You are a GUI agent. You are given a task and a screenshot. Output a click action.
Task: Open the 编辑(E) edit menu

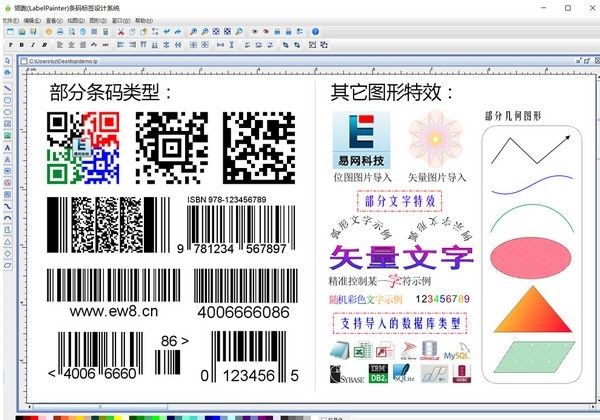coord(32,21)
